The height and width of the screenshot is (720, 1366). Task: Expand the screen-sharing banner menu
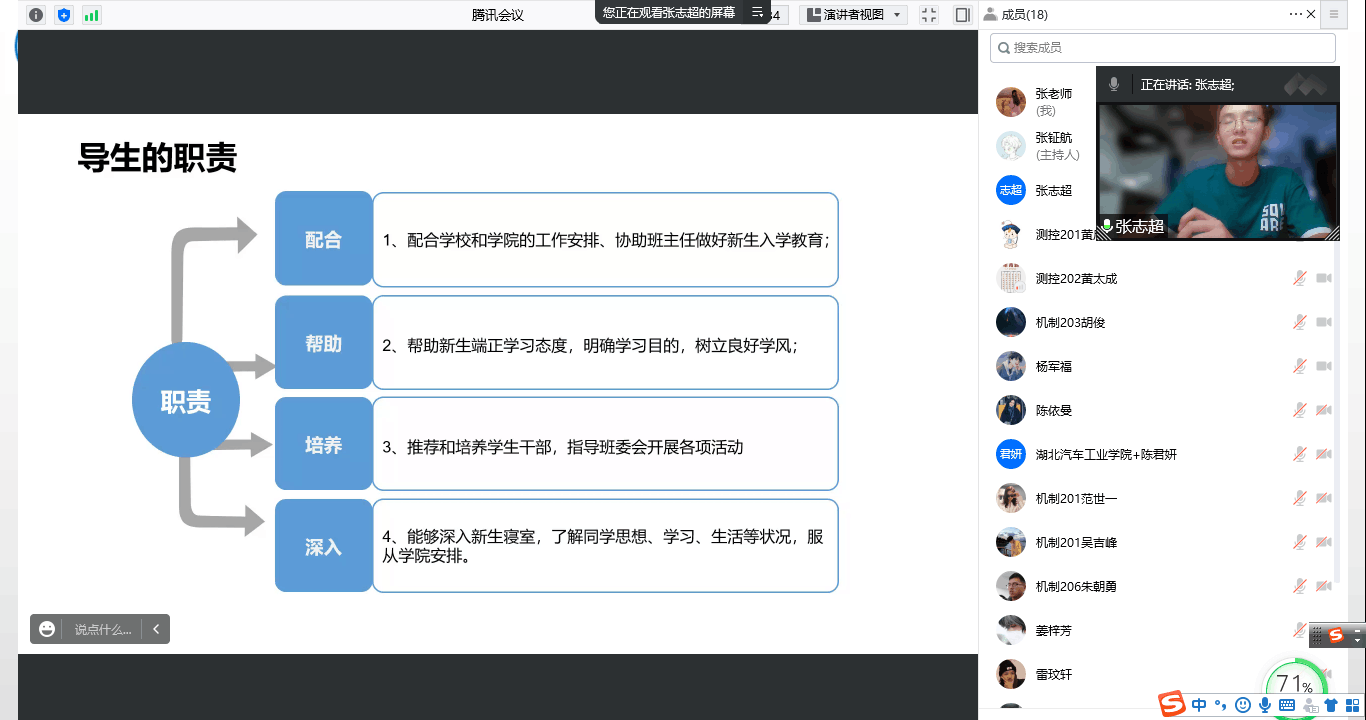click(757, 13)
